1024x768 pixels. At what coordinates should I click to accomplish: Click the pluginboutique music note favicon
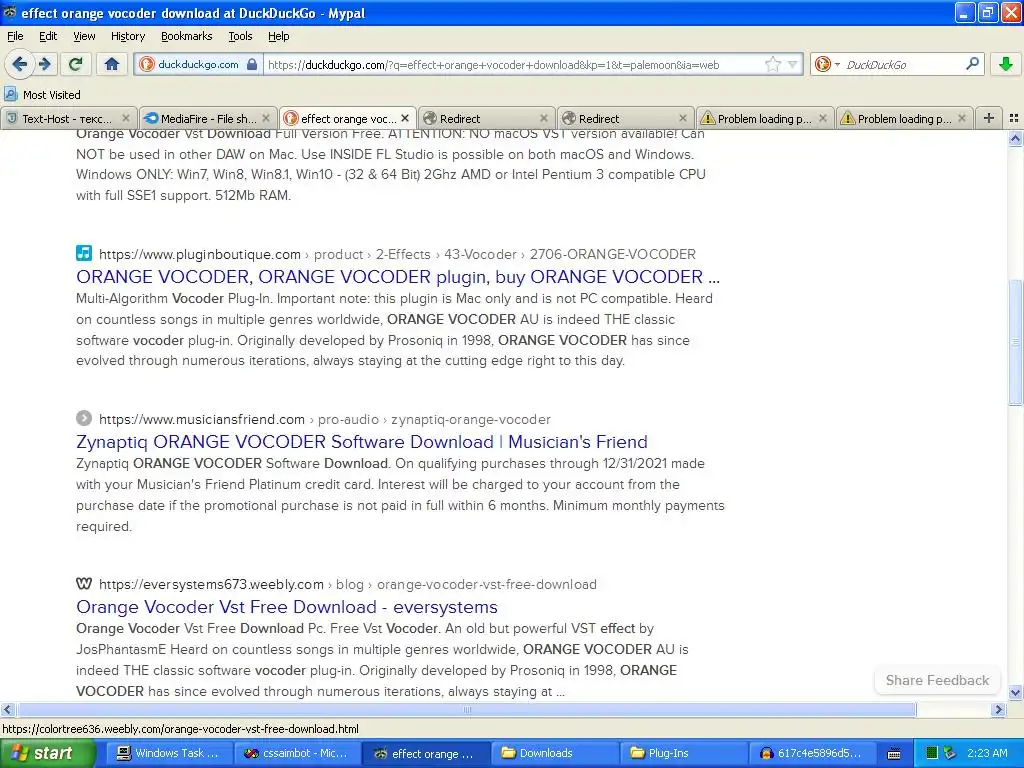pyautogui.click(x=84, y=253)
